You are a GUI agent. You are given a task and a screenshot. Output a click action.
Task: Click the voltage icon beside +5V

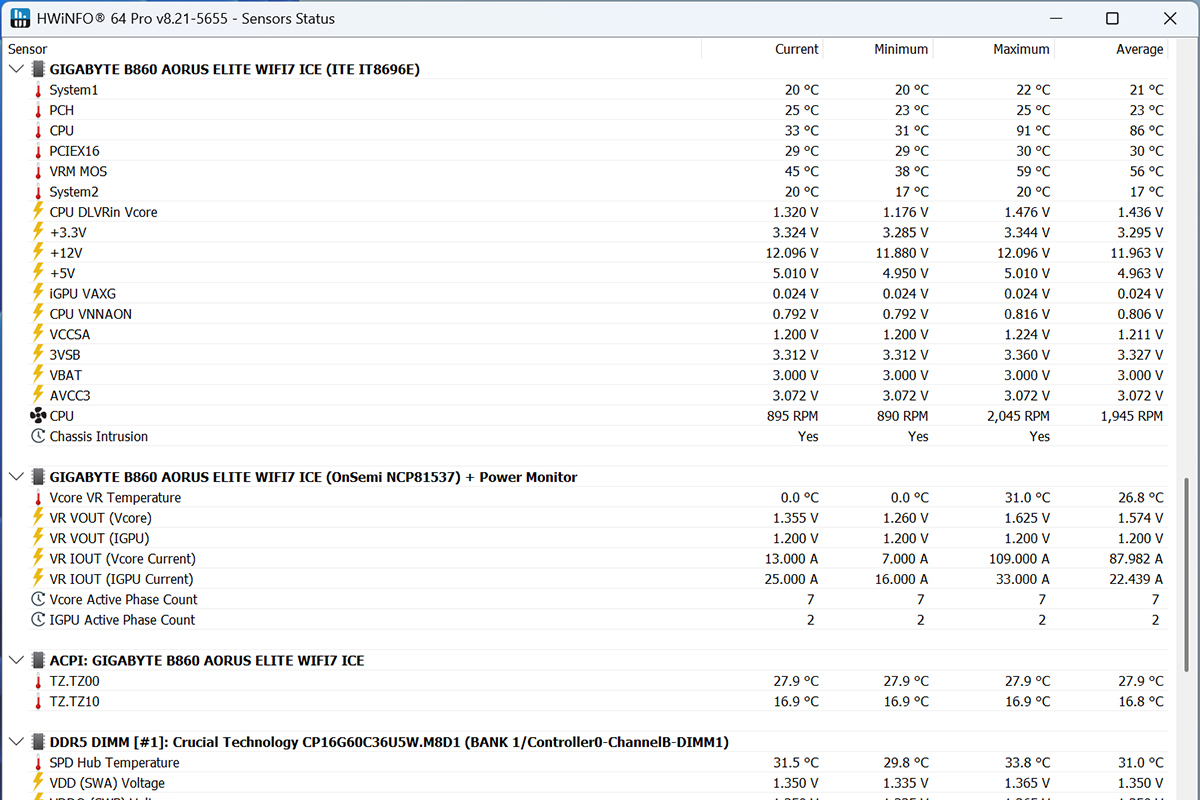click(39, 273)
